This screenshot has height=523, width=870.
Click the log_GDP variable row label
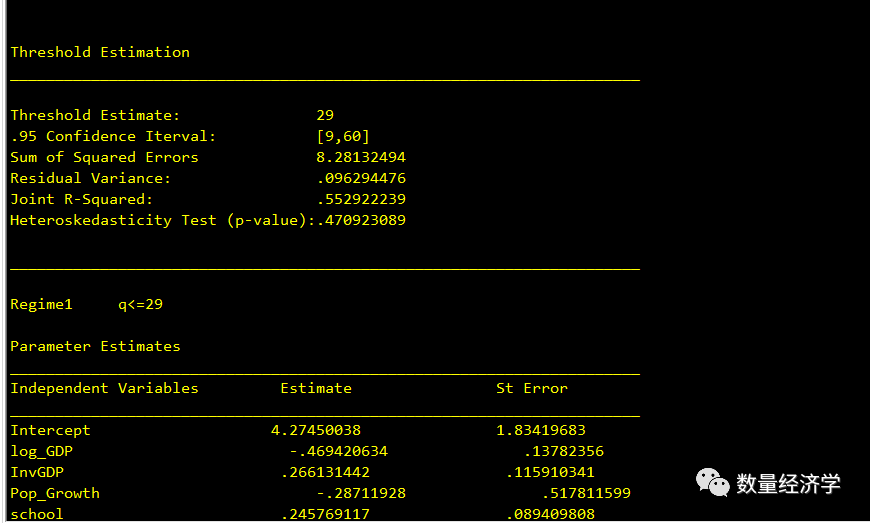pos(42,451)
